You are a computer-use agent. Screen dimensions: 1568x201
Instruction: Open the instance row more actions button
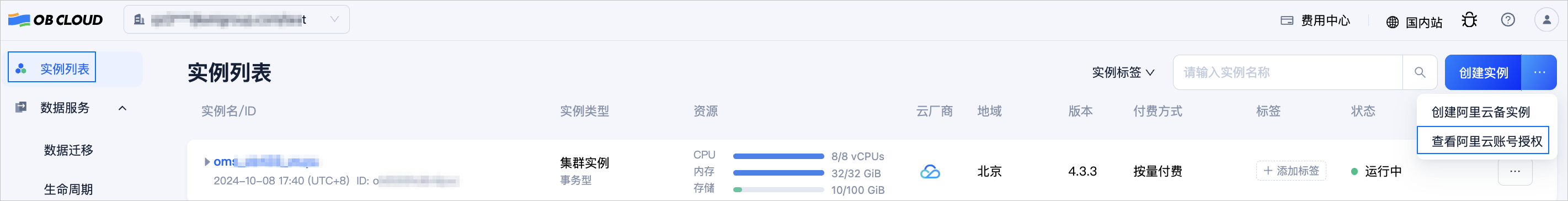[x=1515, y=172]
